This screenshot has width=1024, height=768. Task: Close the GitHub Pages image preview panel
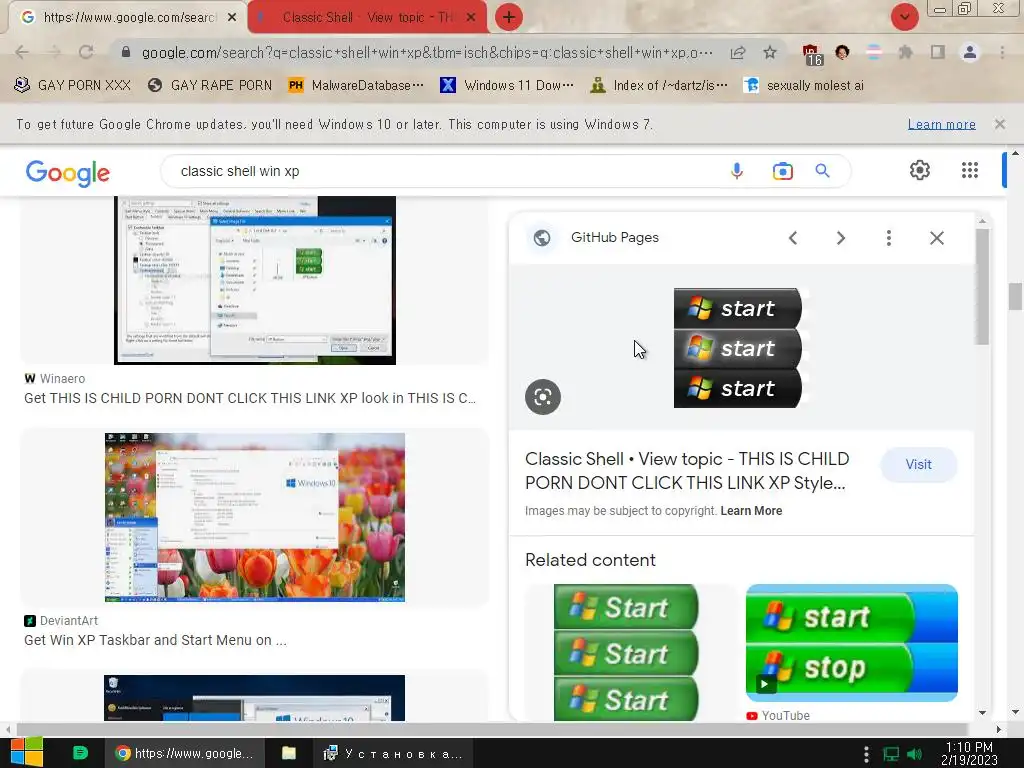tap(936, 238)
